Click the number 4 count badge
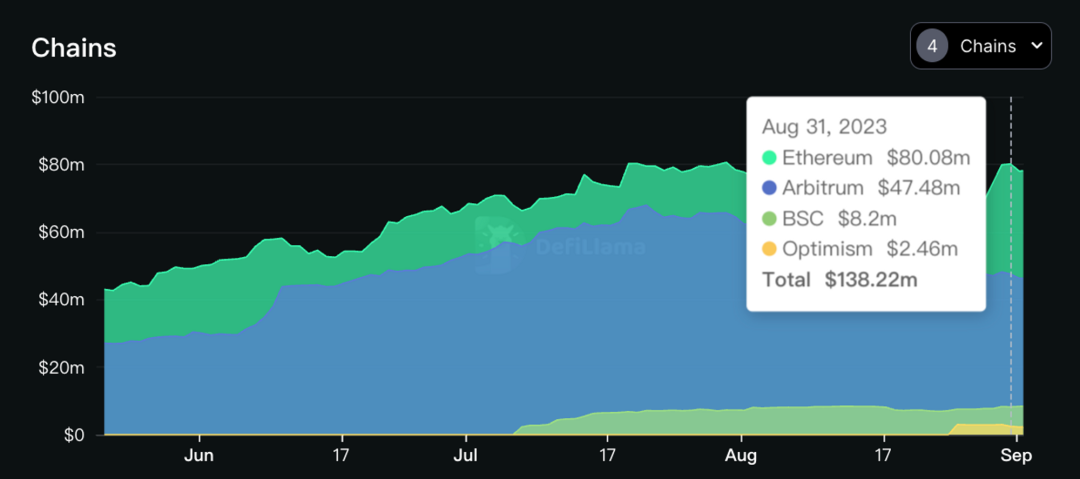This screenshot has width=1080, height=479. (x=932, y=46)
